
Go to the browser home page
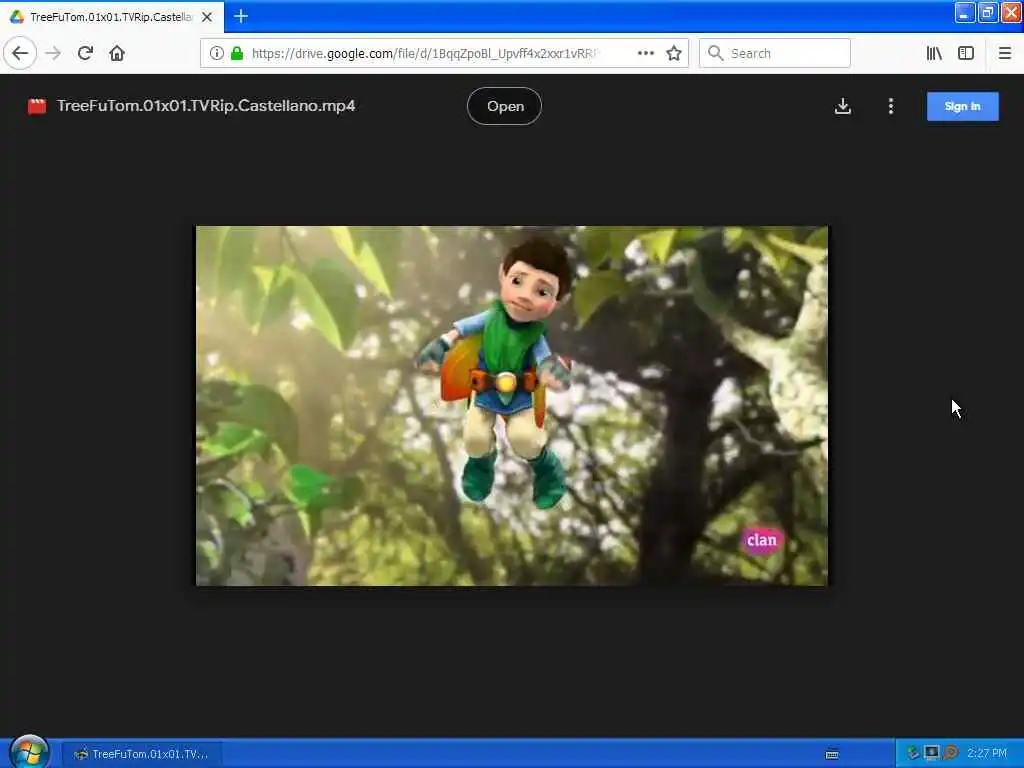pos(117,53)
